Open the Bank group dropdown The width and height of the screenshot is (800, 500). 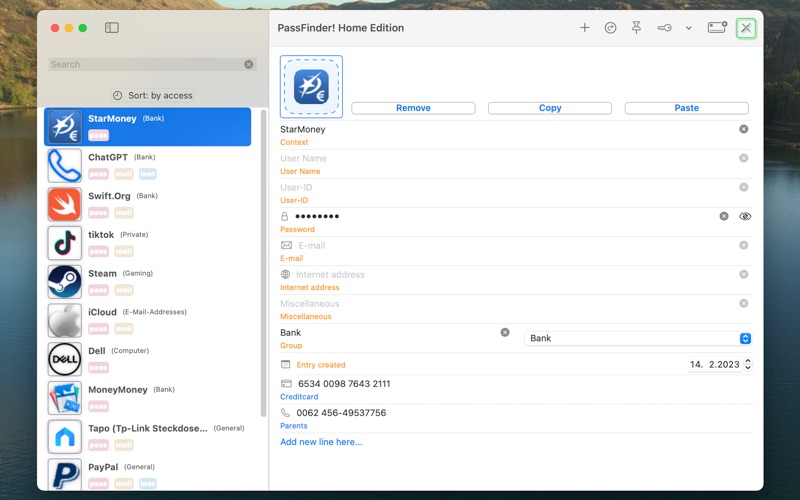coord(638,338)
